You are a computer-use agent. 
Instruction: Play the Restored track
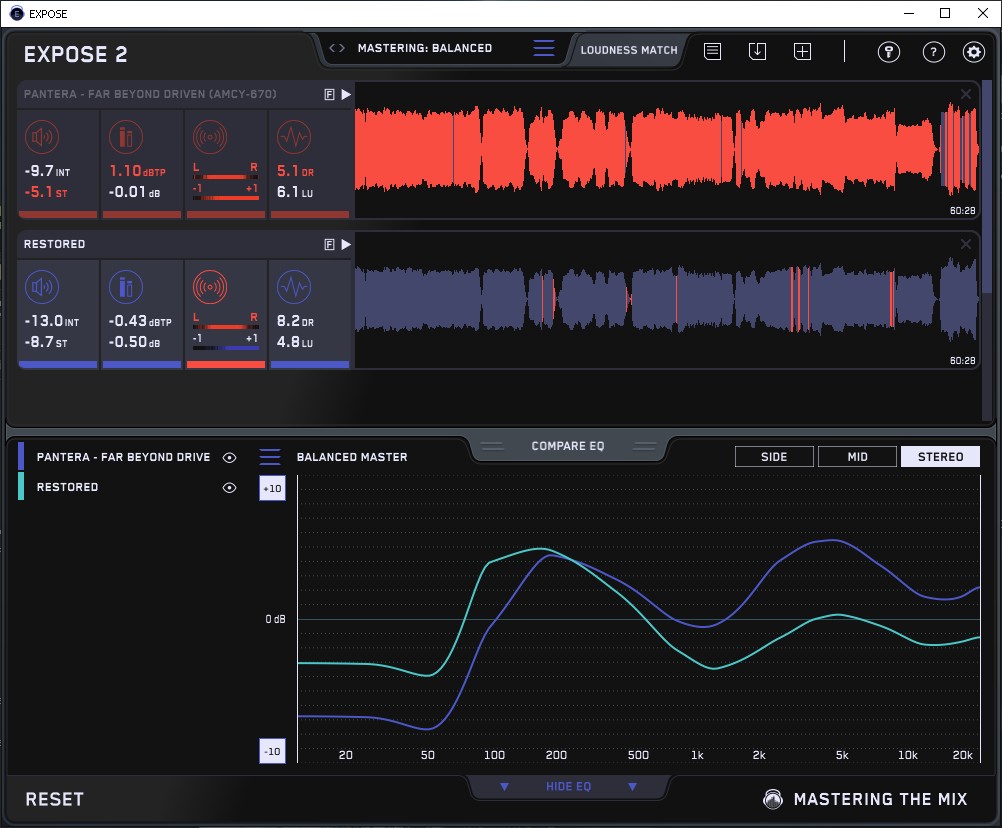pos(346,244)
